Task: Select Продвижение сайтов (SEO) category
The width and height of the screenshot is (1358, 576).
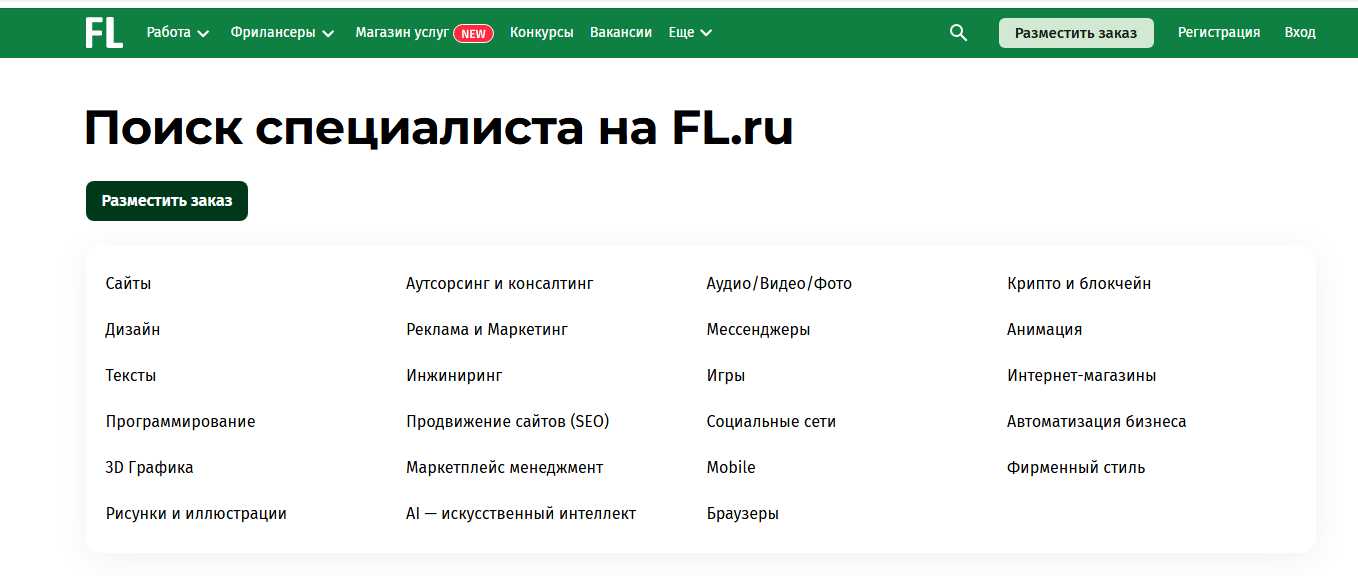Action: pos(507,422)
